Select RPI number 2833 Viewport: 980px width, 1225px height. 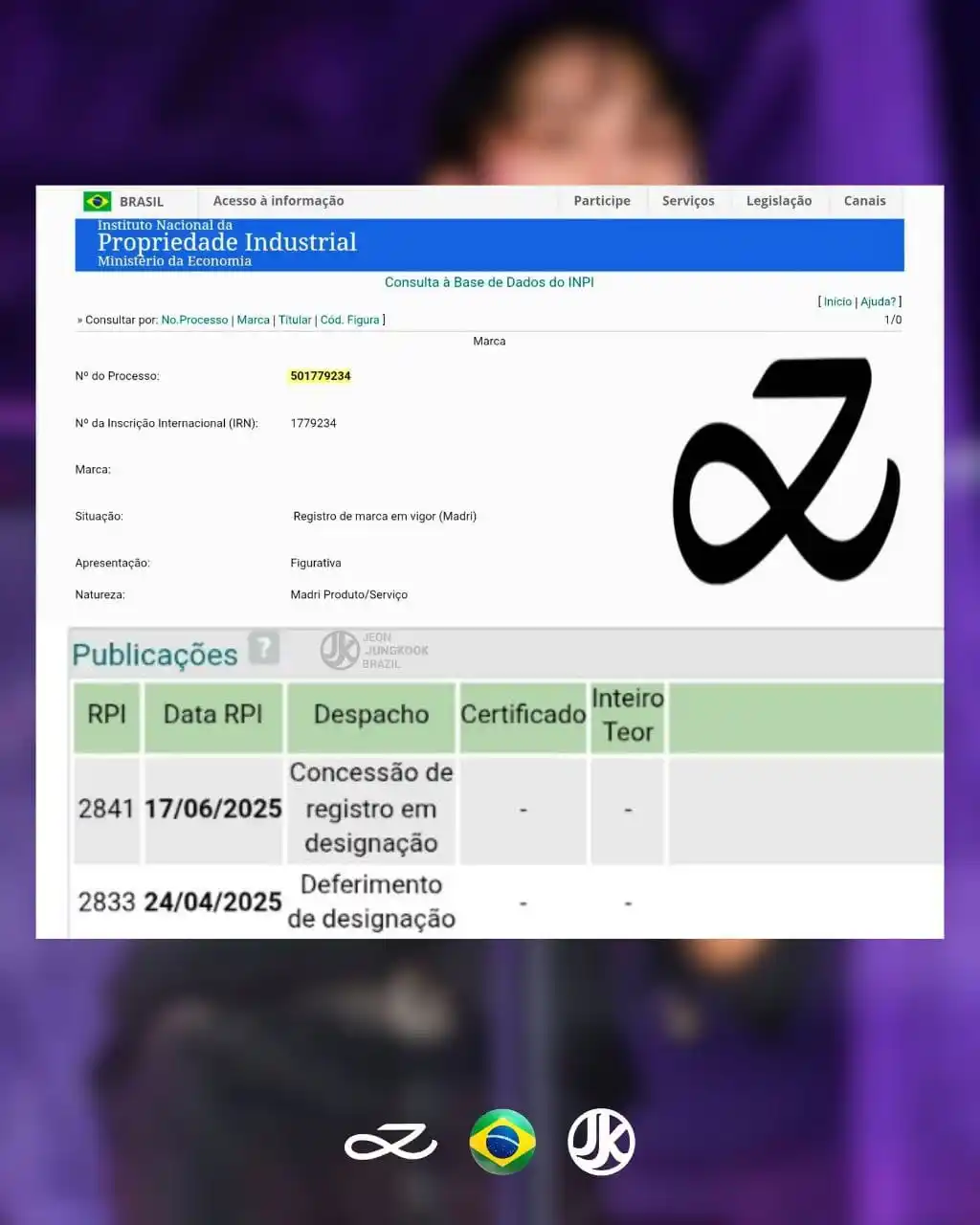coord(106,902)
